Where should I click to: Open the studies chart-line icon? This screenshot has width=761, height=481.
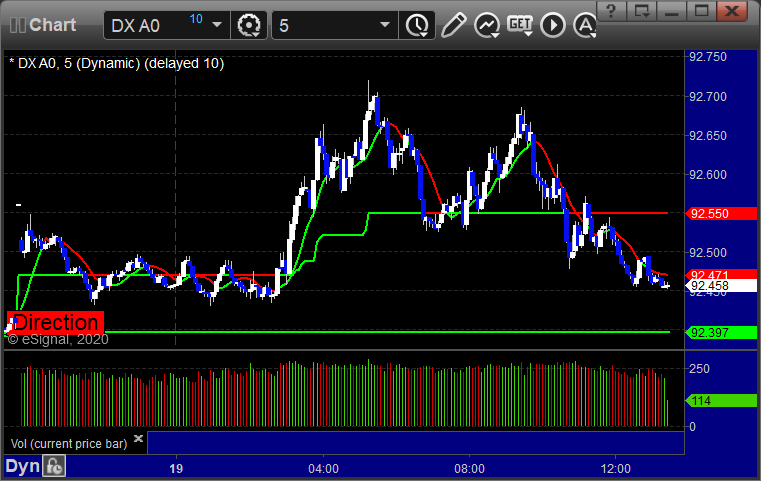pyautogui.click(x=487, y=25)
